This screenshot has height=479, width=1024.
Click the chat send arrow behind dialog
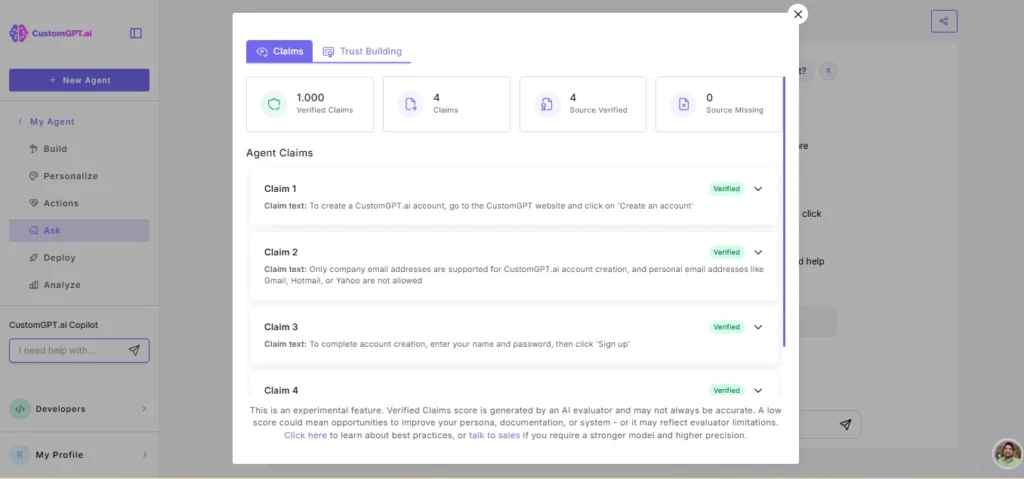click(x=846, y=425)
